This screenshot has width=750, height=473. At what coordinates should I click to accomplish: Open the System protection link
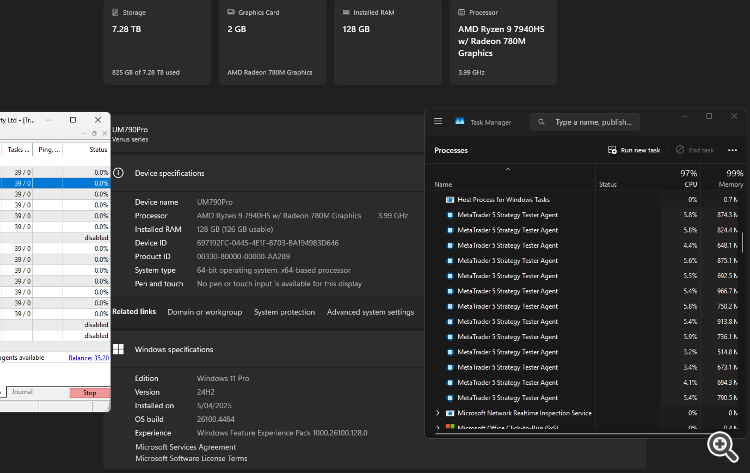[x=284, y=312]
